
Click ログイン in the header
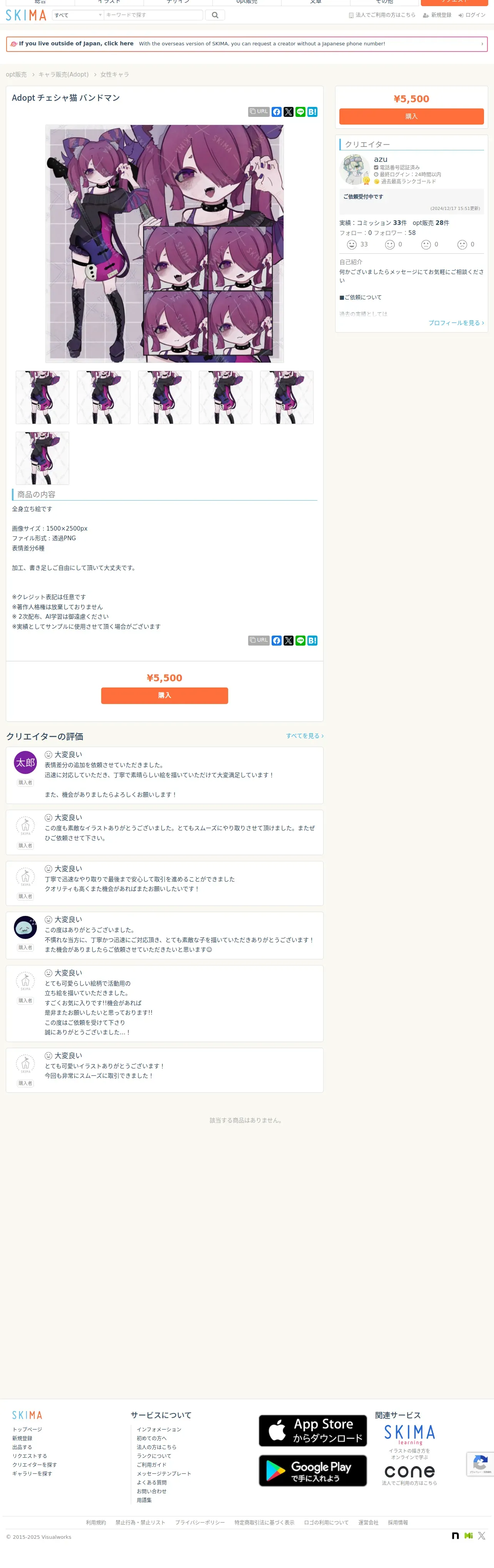[472, 15]
